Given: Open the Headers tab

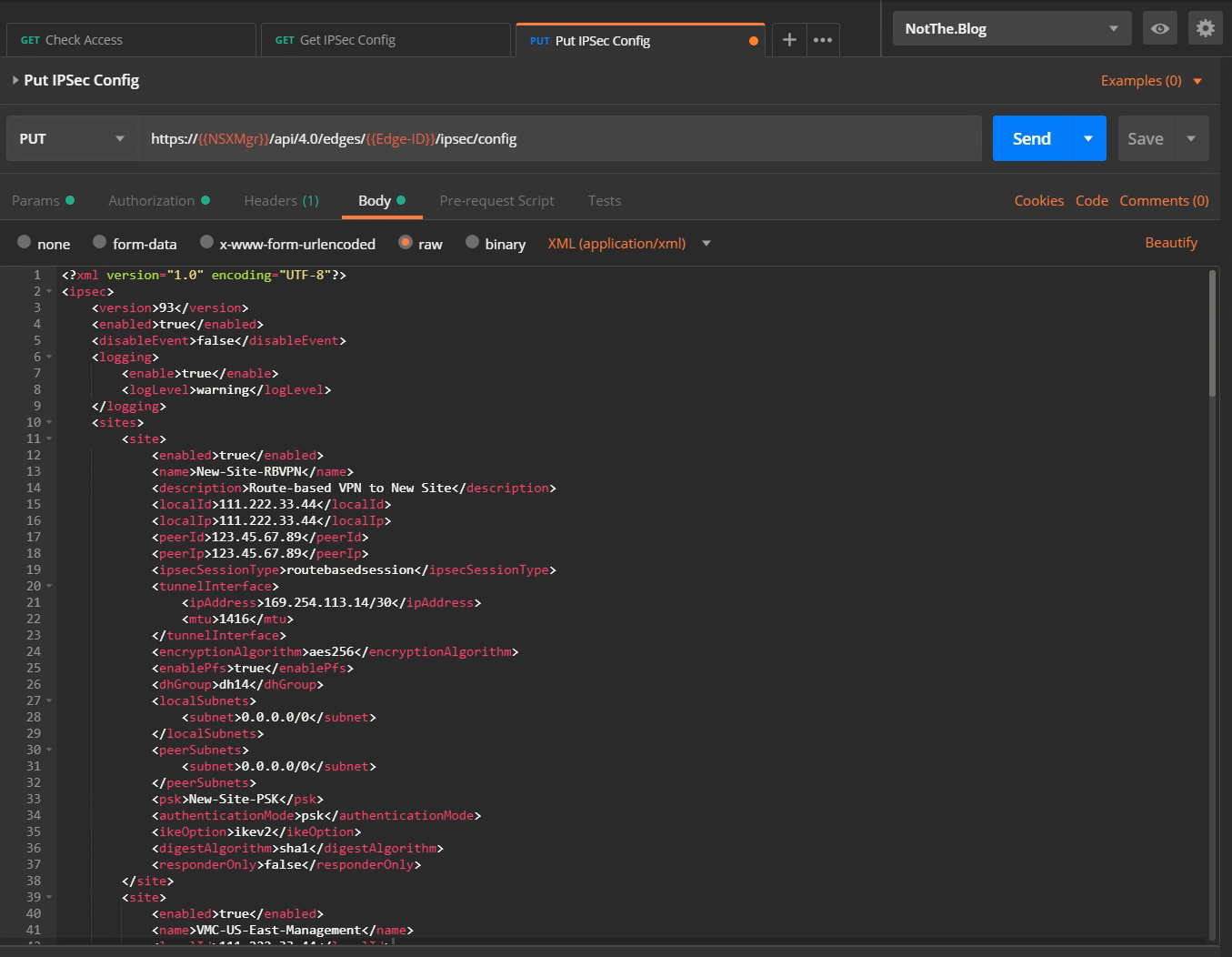Looking at the screenshot, I should [281, 201].
